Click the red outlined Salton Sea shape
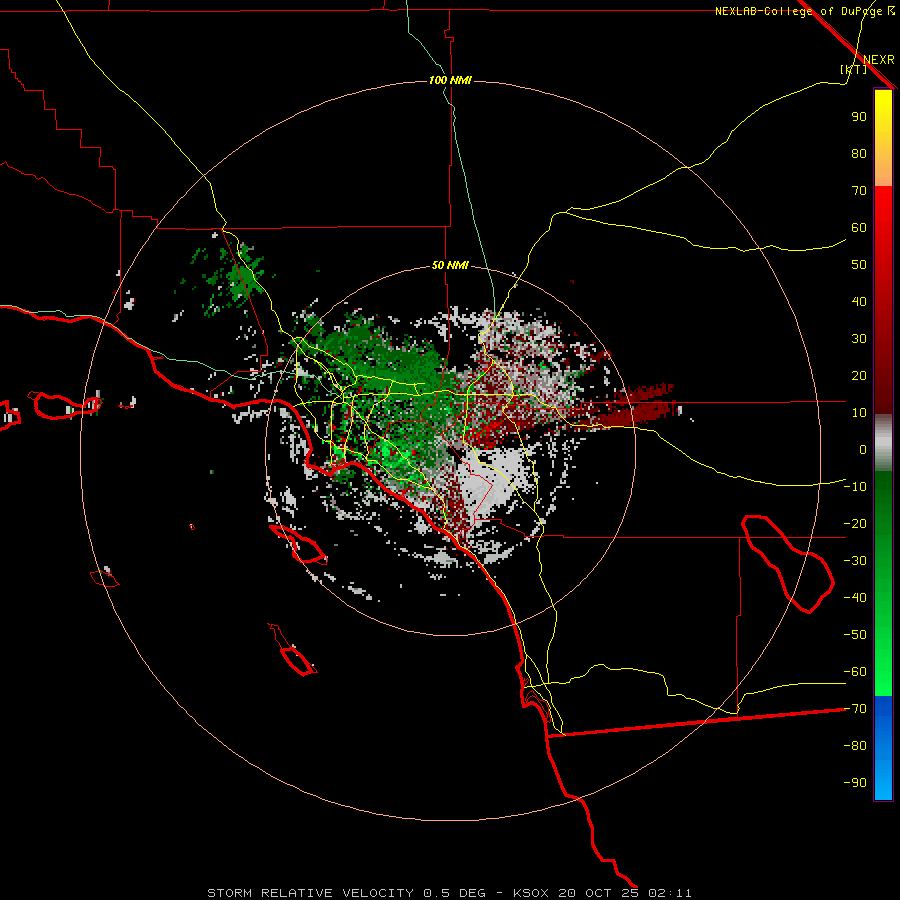The image size is (900, 900). tap(788, 563)
